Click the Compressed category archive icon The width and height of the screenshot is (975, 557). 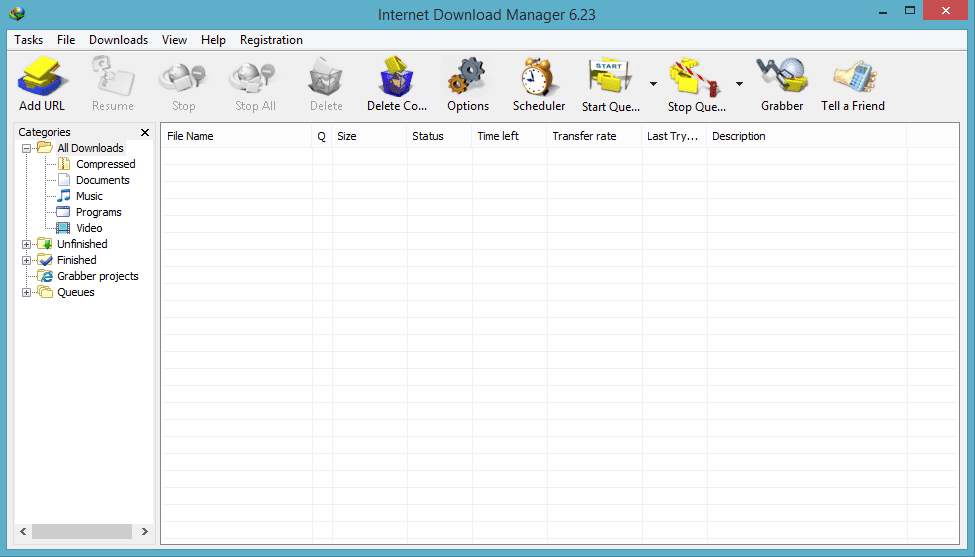(x=64, y=164)
